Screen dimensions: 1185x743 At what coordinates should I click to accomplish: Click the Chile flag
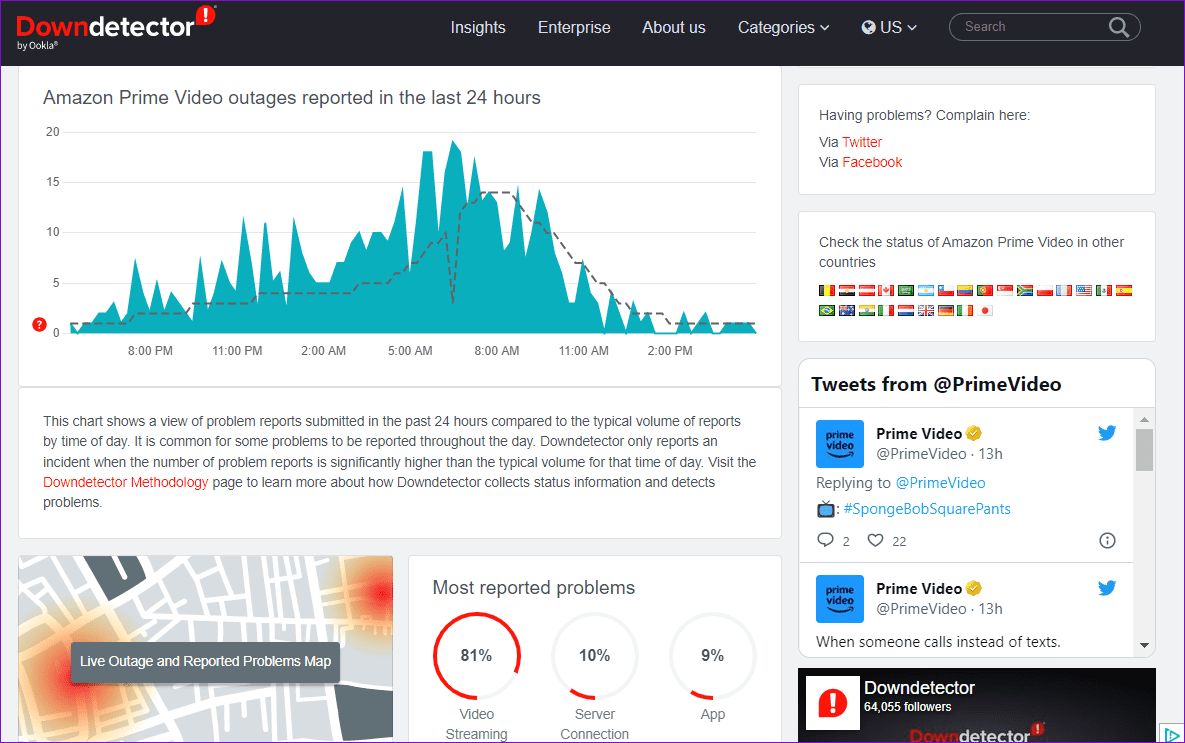tap(946, 290)
